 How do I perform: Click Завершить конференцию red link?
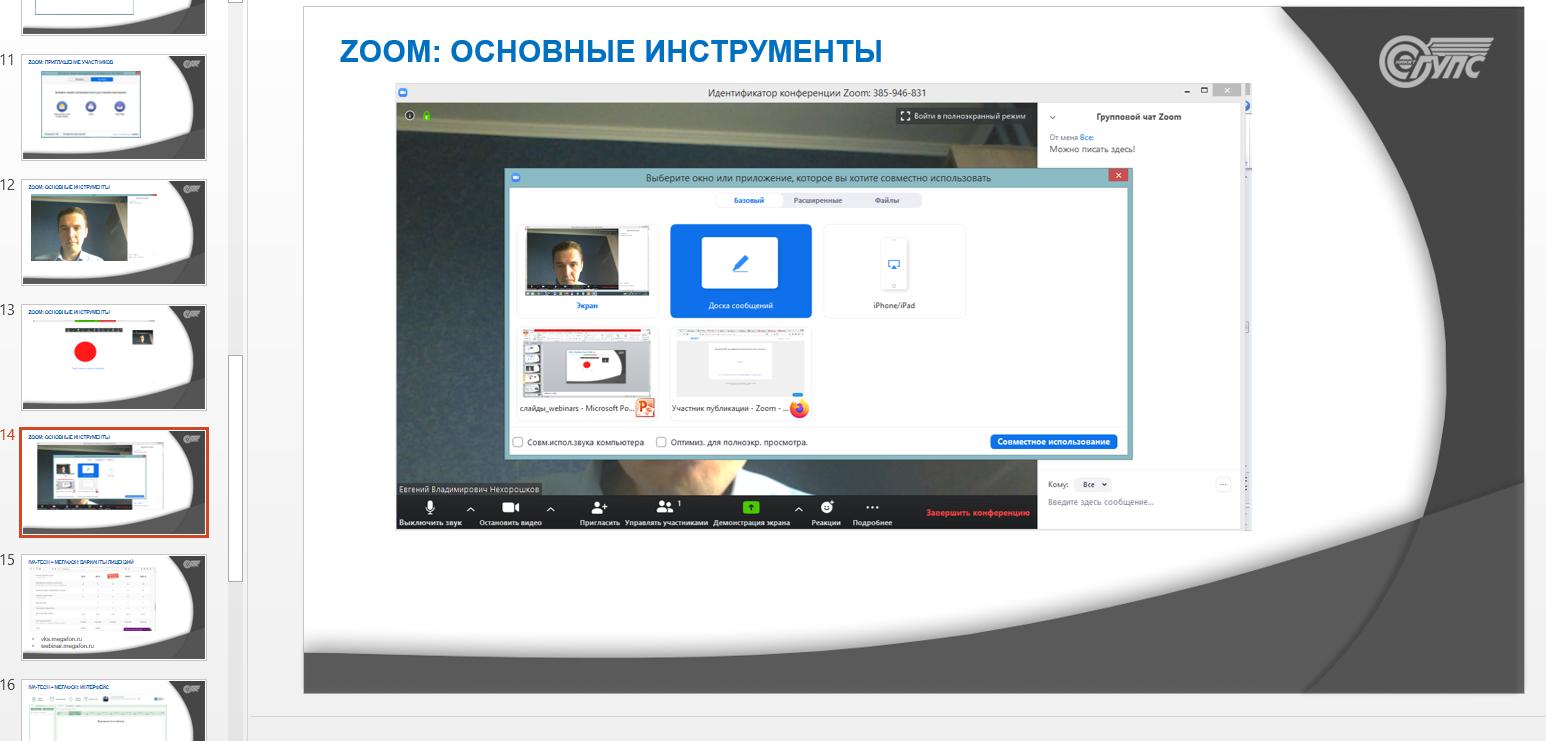point(977,513)
